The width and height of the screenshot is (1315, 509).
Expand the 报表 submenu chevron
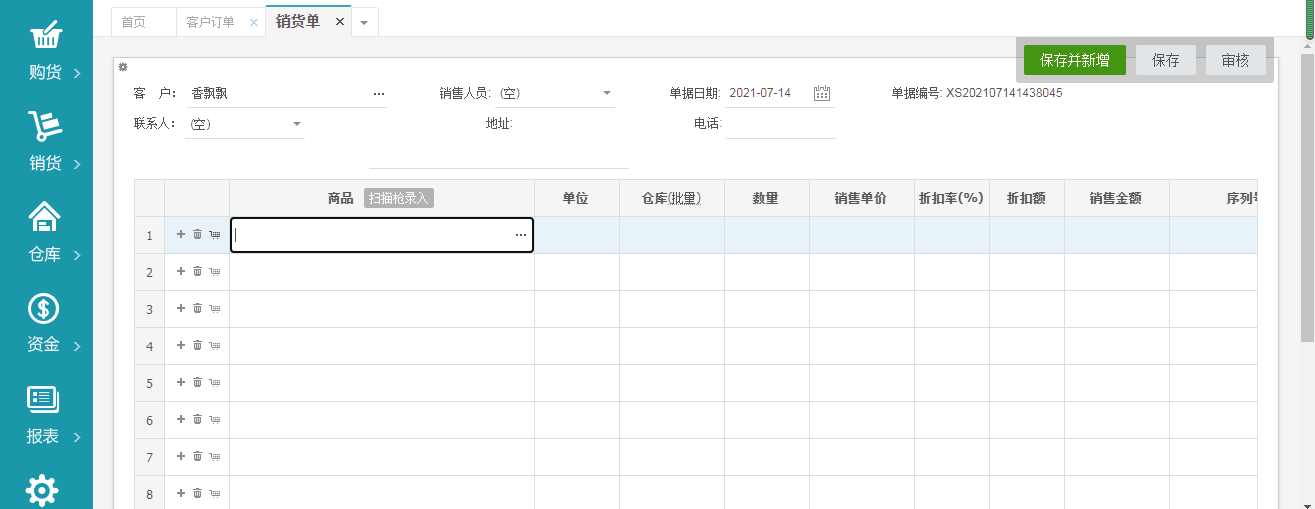77,437
